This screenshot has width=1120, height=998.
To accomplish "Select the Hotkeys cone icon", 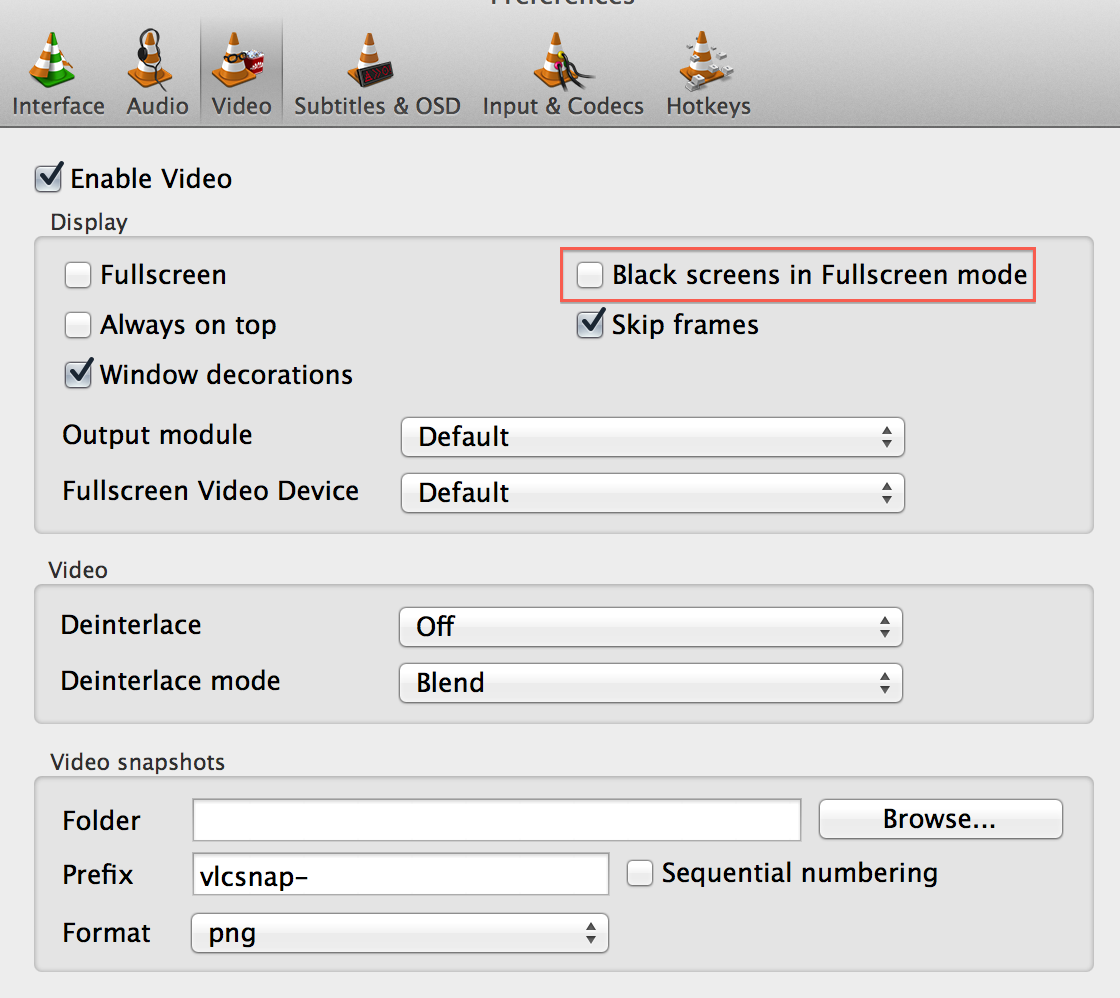I will pyautogui.click(x=706, y=61).
